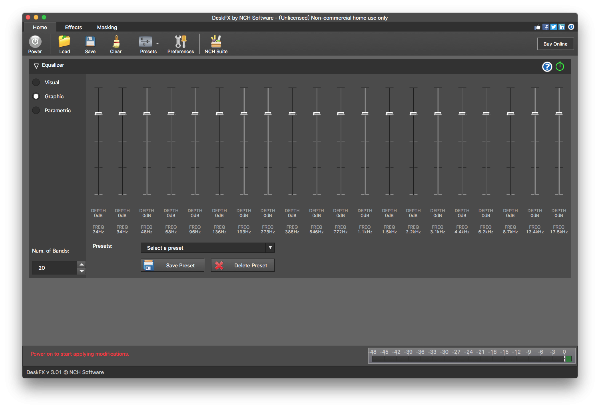Click the first equalizer band slider handle
The image size is (600, 410).
(98, 113)
